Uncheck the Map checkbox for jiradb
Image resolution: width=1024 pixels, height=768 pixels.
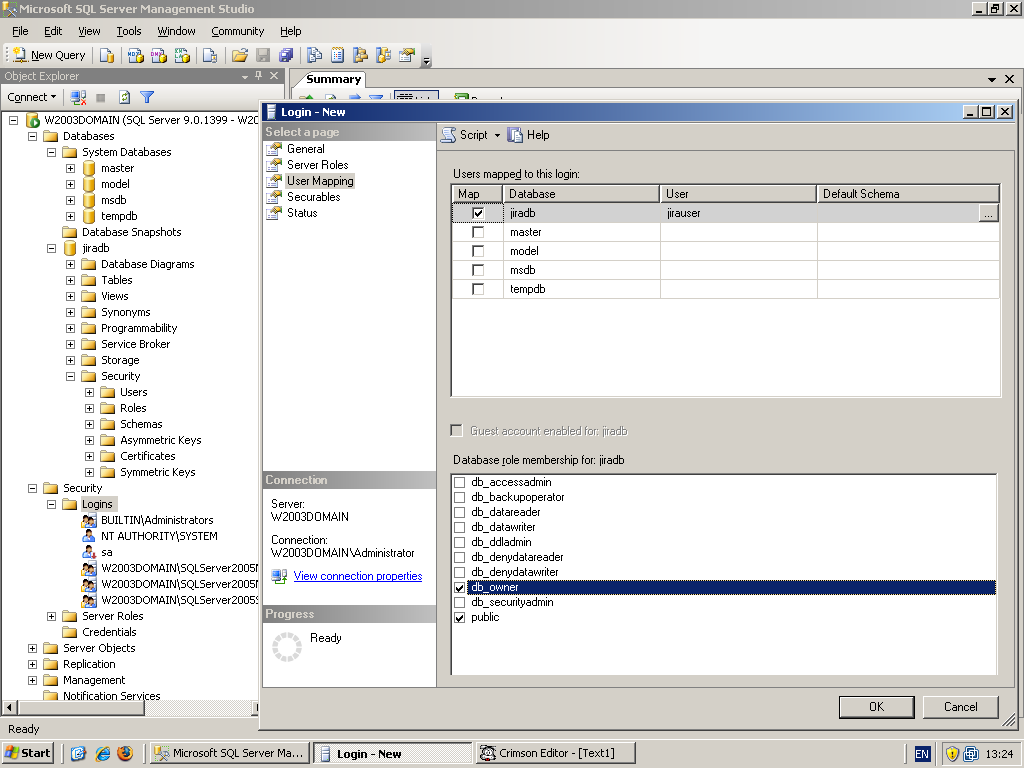click(478, 213)
